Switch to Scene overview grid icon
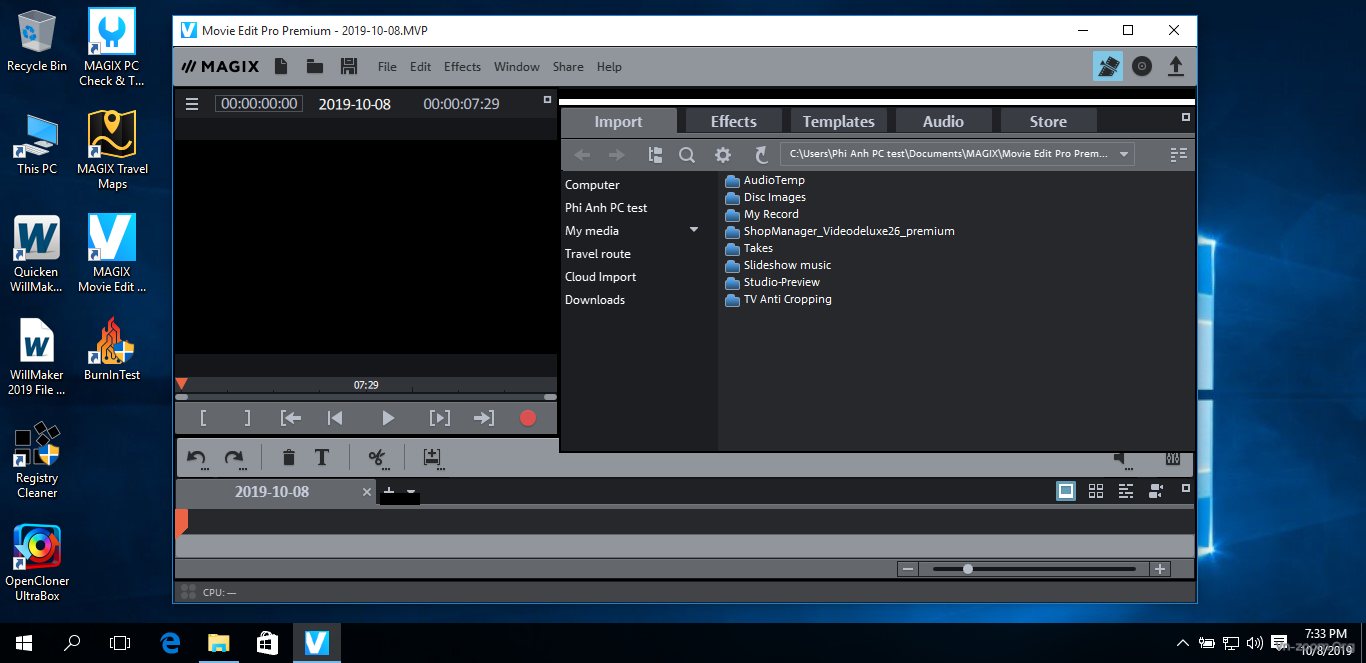Viewport: 1366px width, 663px height. point(1096,491)
